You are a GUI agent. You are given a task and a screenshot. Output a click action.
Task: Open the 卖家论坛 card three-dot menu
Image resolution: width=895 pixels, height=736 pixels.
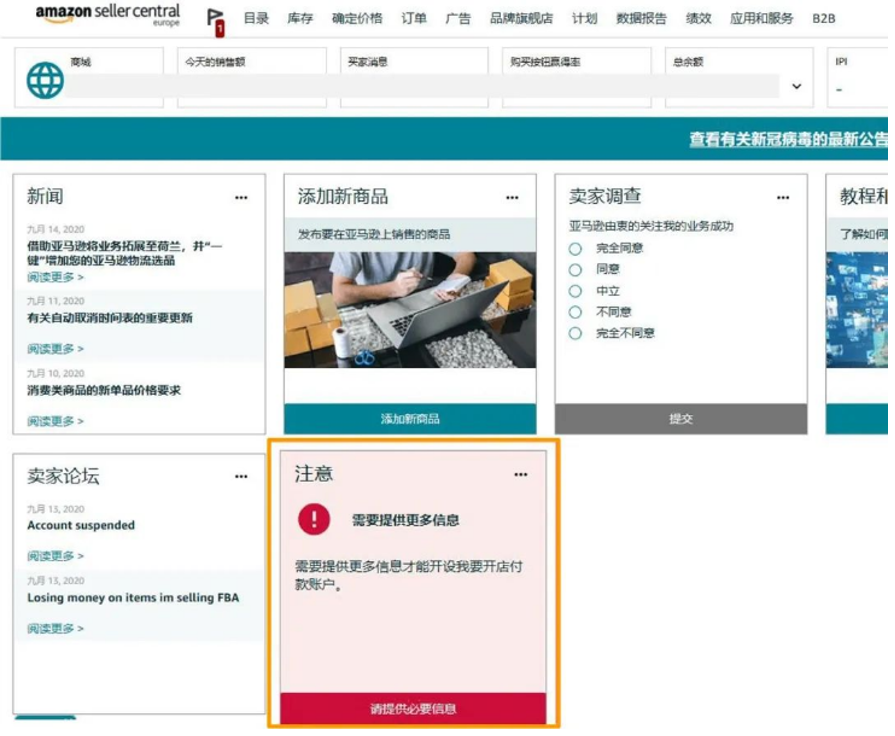(241, 477)
